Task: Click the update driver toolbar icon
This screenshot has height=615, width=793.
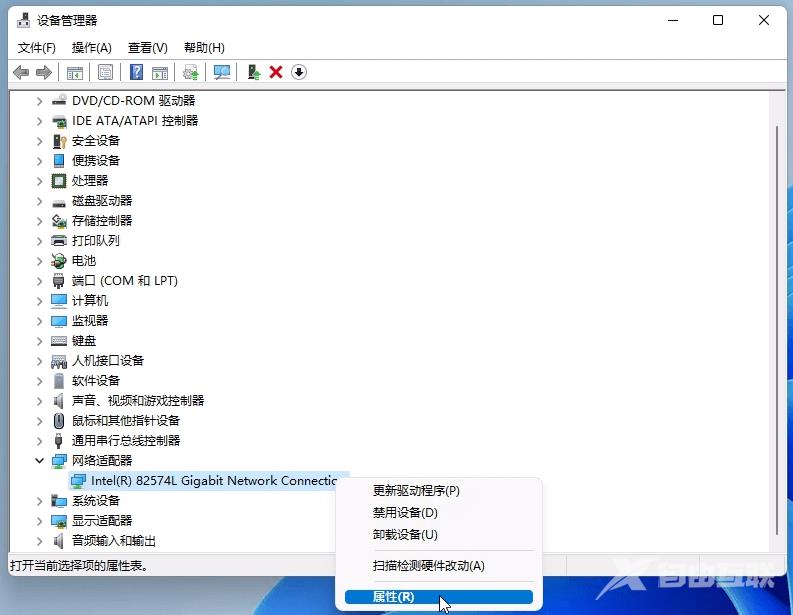Action: pos(191,72)
